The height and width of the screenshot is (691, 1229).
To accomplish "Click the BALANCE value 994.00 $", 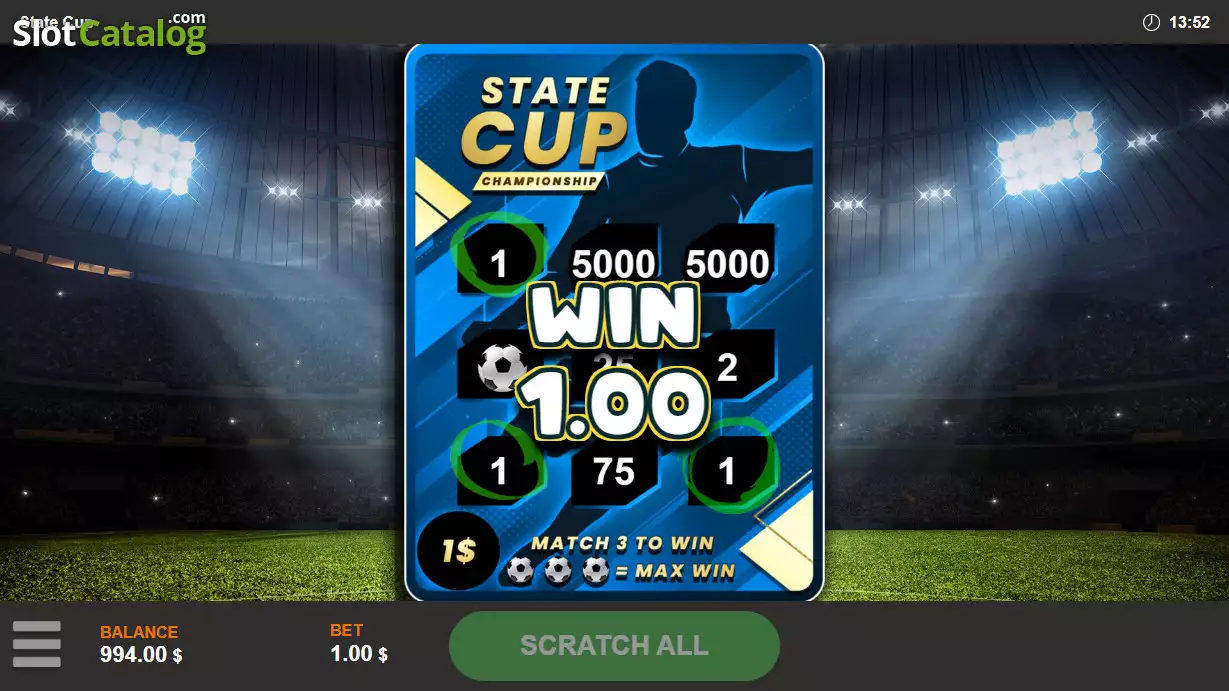I will (x=141, y=655).
